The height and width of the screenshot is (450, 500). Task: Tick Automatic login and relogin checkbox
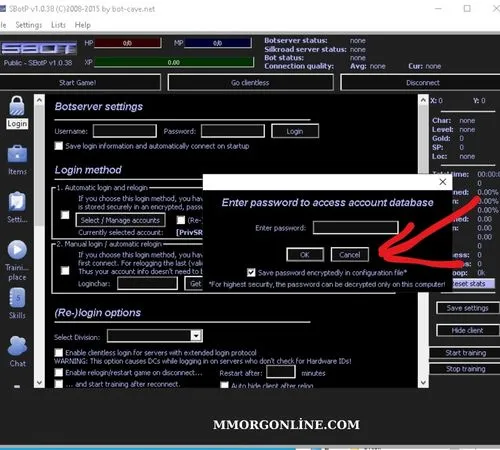(x=65, y=215)
